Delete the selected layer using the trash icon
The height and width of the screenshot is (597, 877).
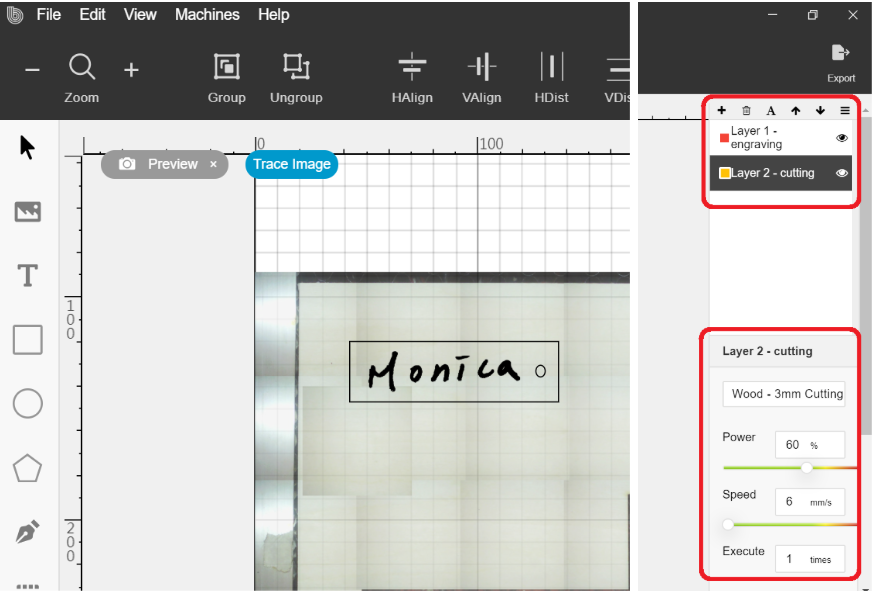[746, 110]
